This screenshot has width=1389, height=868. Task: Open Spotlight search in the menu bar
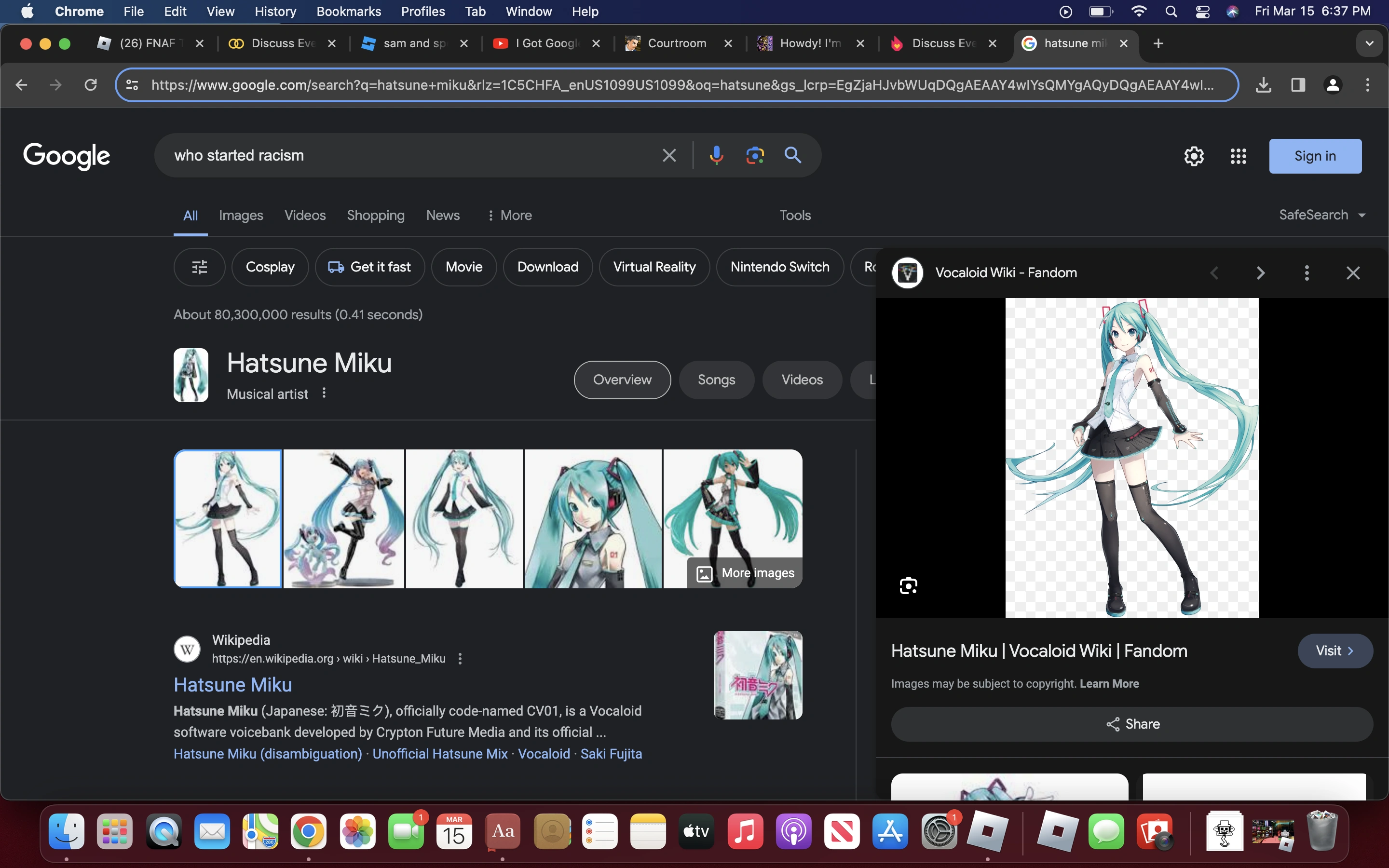pos(1171,11)
